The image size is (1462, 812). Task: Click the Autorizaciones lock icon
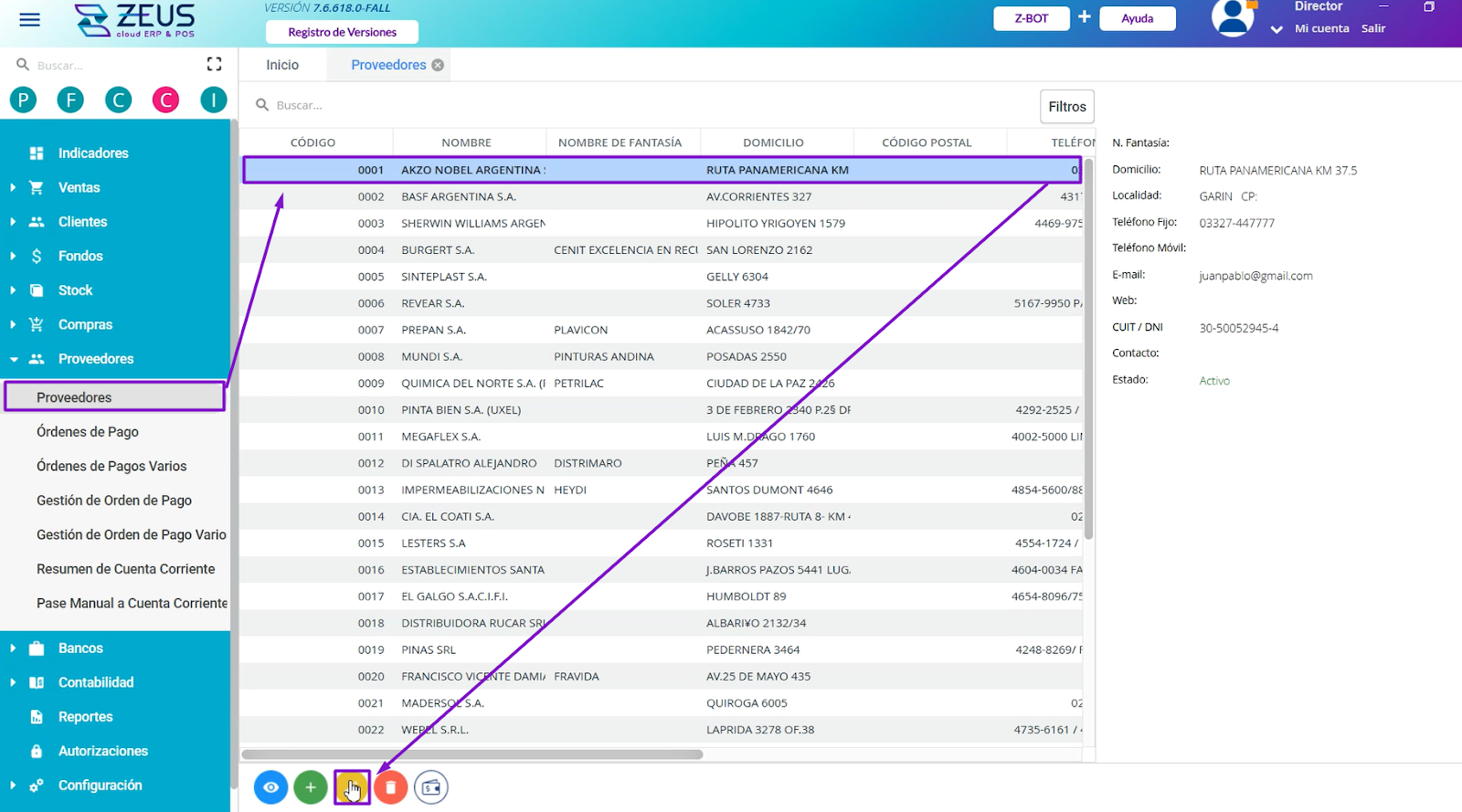click(x=37, y=751)
